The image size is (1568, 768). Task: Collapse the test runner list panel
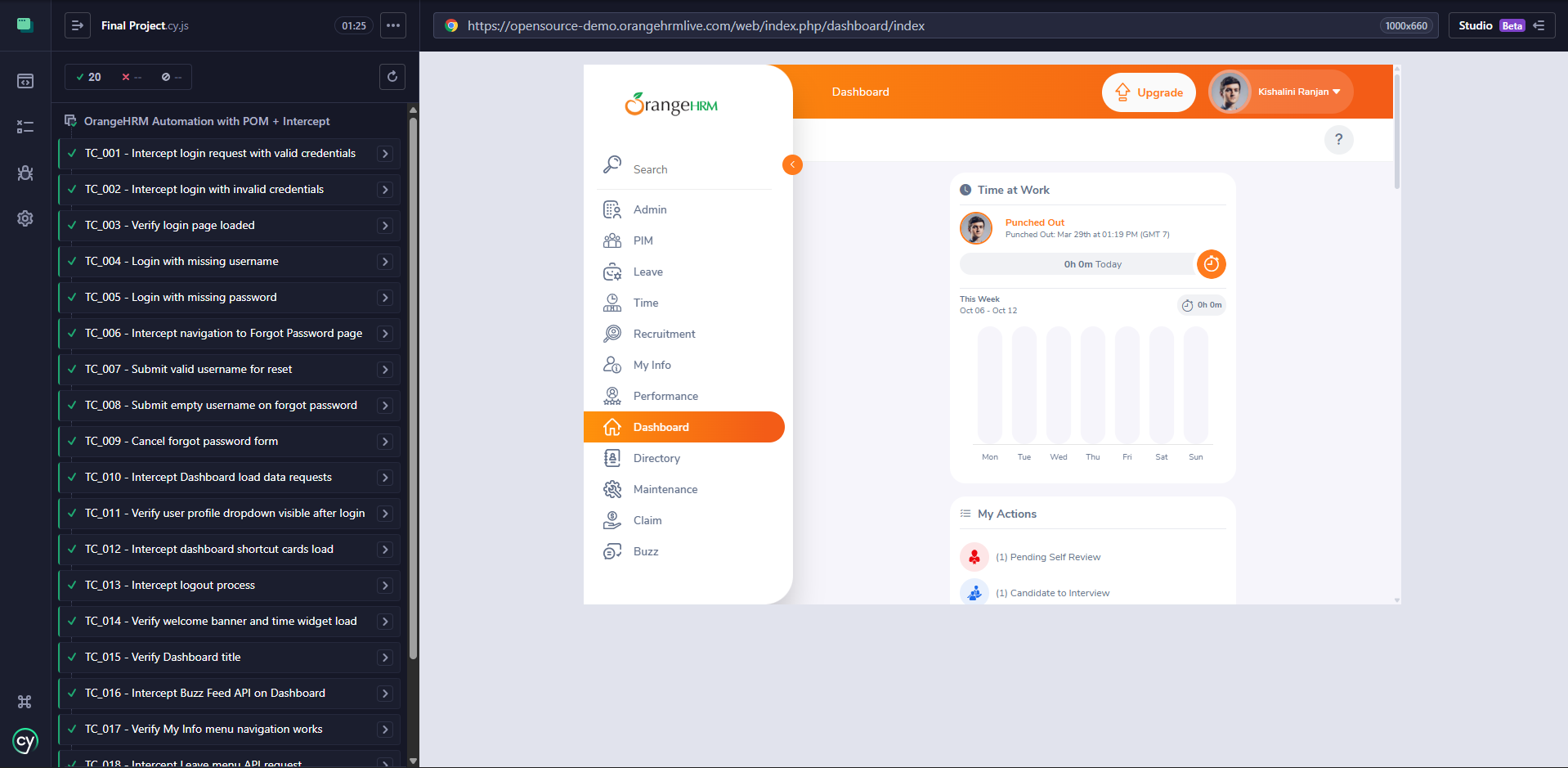coord(77,25)
